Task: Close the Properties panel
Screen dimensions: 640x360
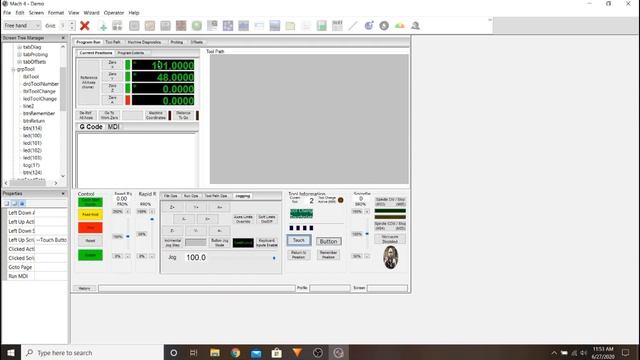Action: [x=63, y=193]
